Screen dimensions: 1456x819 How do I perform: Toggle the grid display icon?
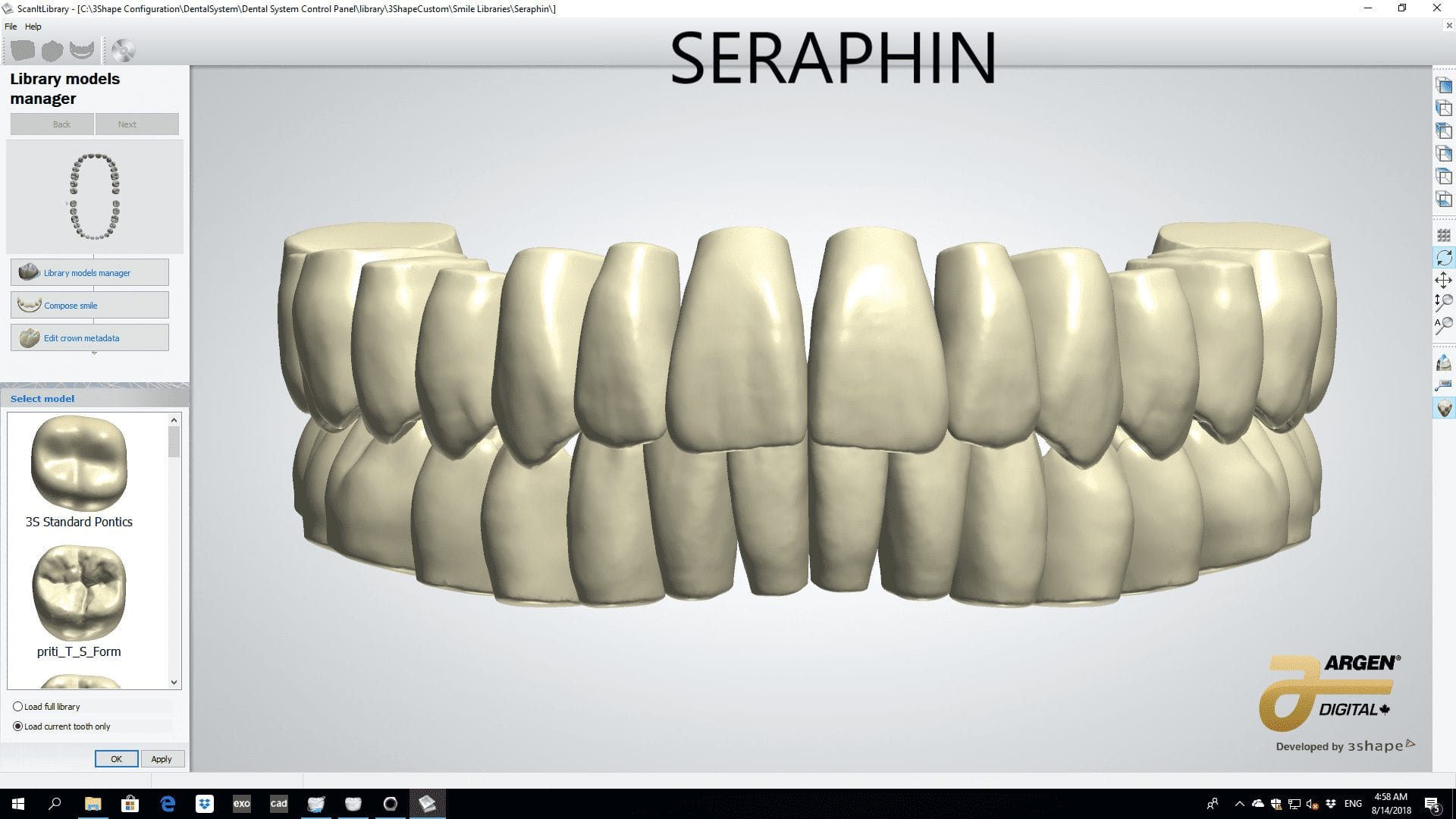point(1444,236)
